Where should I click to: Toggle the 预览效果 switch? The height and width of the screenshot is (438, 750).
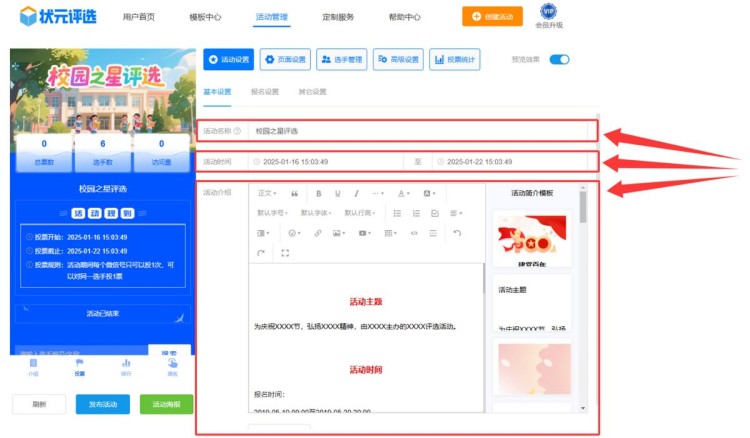(559, 60)
